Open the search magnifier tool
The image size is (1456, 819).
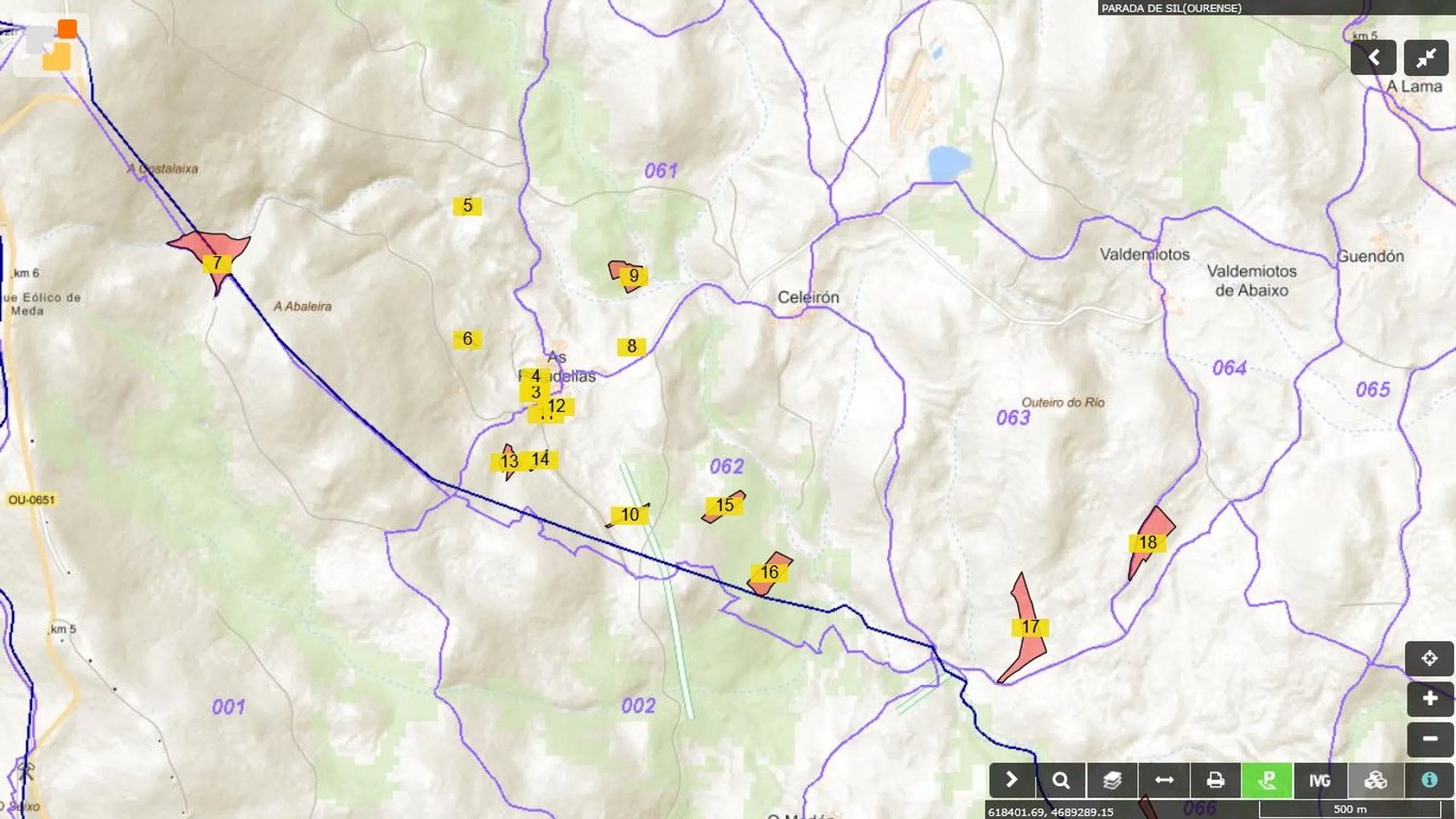(1061, 781)
